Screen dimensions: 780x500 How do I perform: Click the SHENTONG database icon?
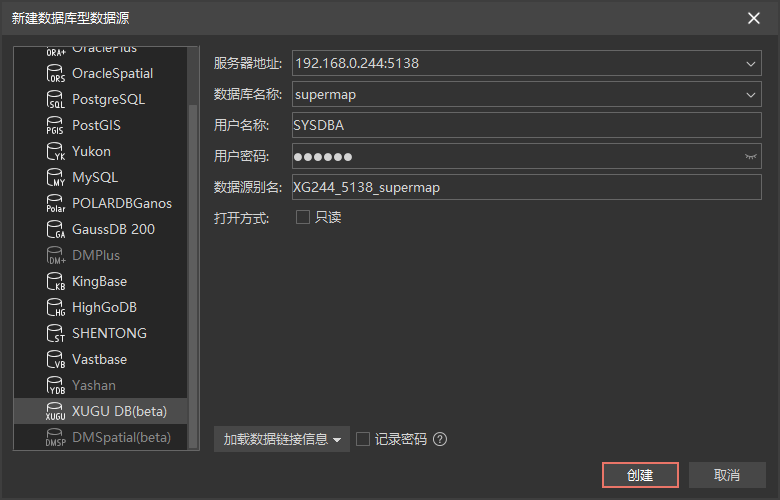pos(56,334)
